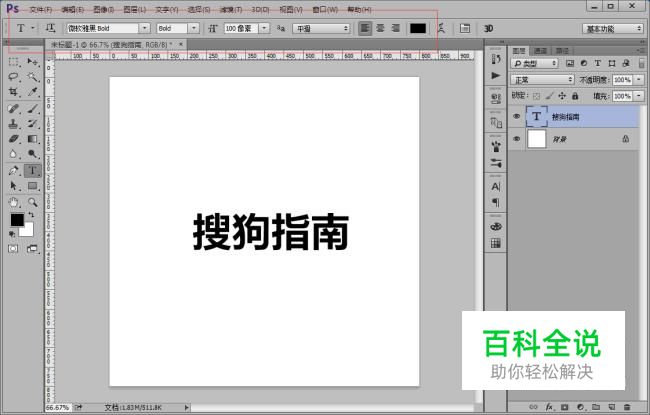Select the Spot Healing Brush tool
The width and height of the screenshot is (650, 415).
coord(13,109)
